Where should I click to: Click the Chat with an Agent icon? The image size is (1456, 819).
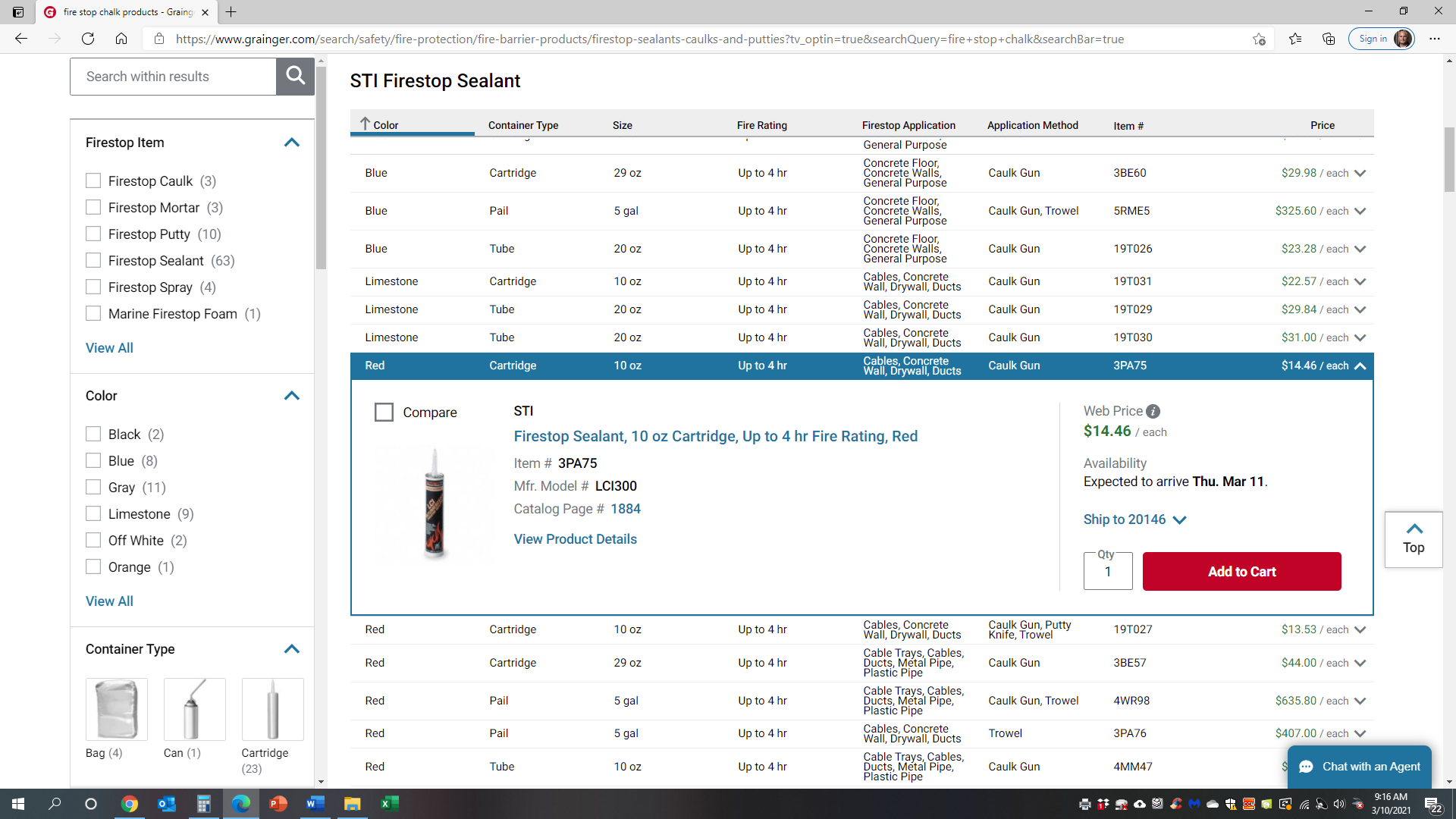[x=1306, y=767]
